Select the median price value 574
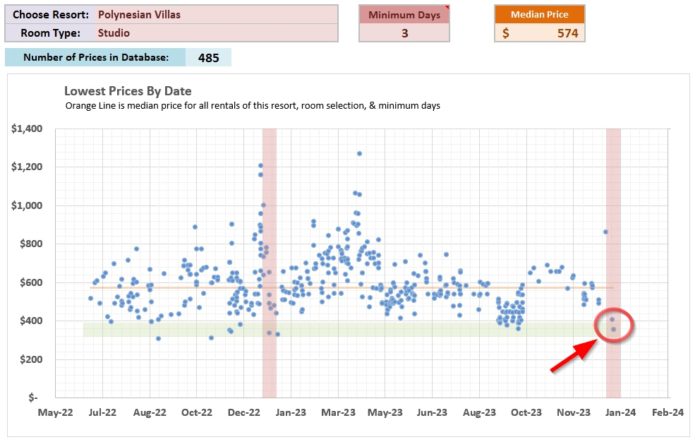This screenshot has height=442, width=700. tap(539, 33)
